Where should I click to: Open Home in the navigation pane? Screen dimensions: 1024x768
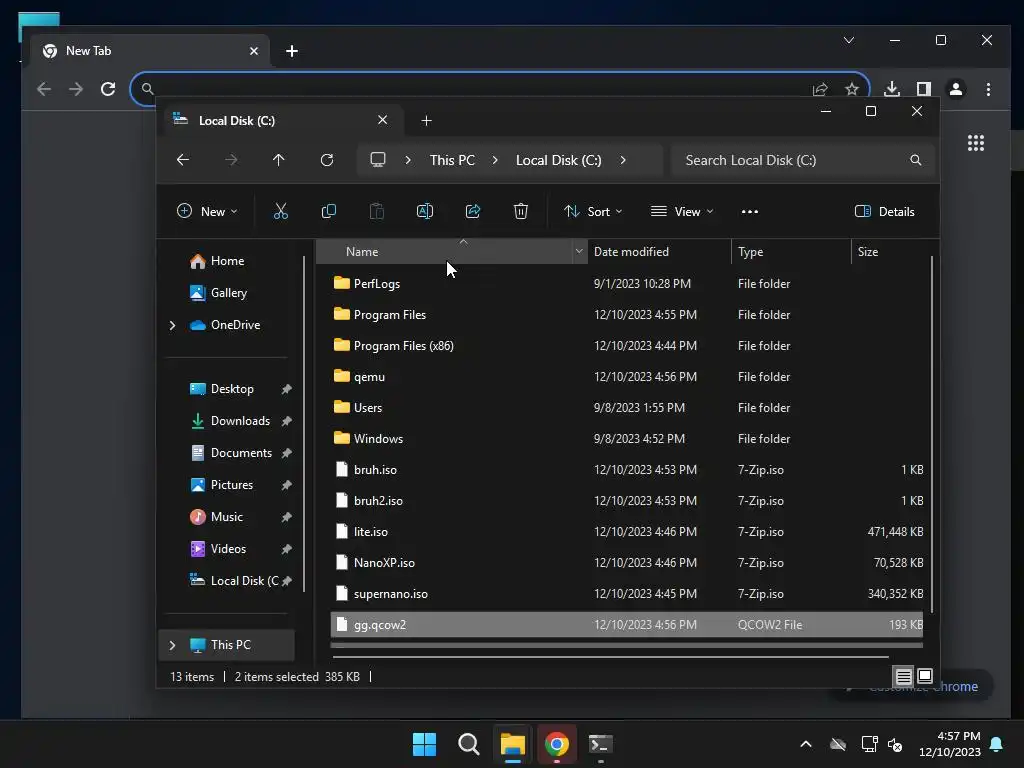click(227, 261)
